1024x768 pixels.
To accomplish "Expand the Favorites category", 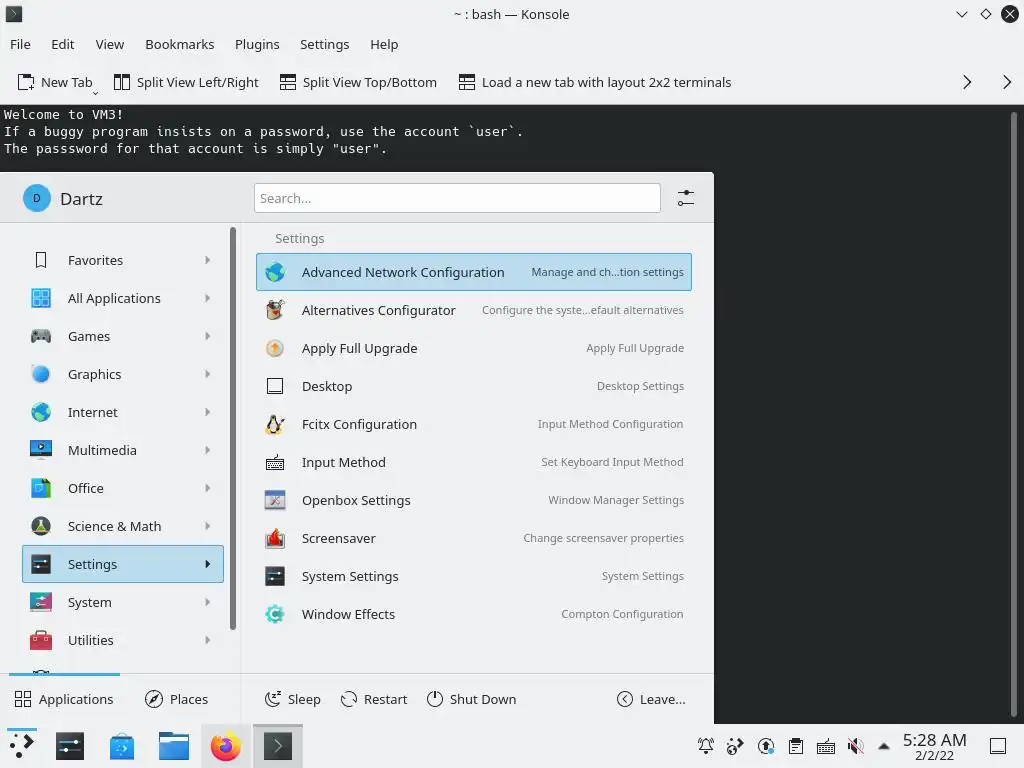I will (x=123, y=260).
